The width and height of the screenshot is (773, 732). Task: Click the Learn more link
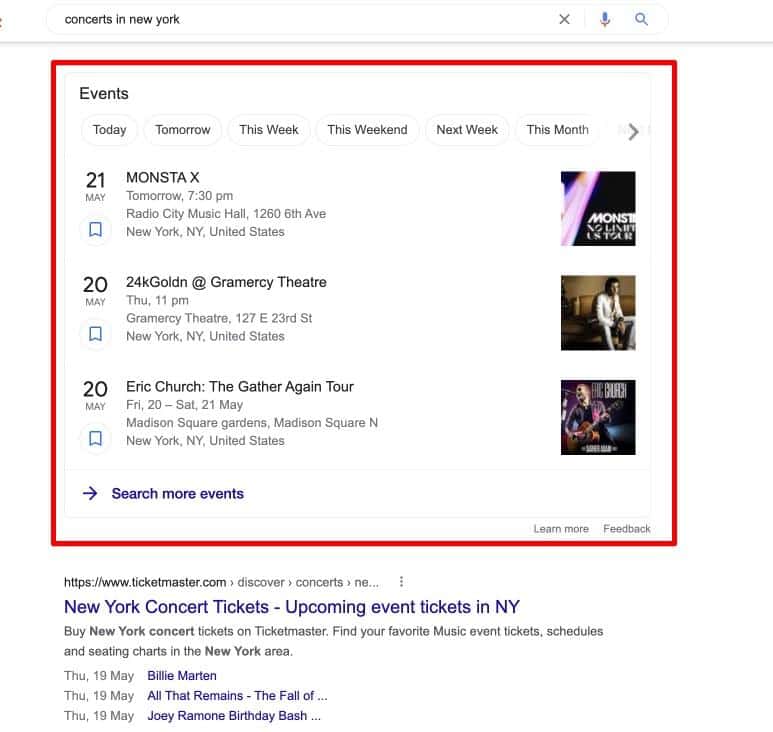pos(561,528)
